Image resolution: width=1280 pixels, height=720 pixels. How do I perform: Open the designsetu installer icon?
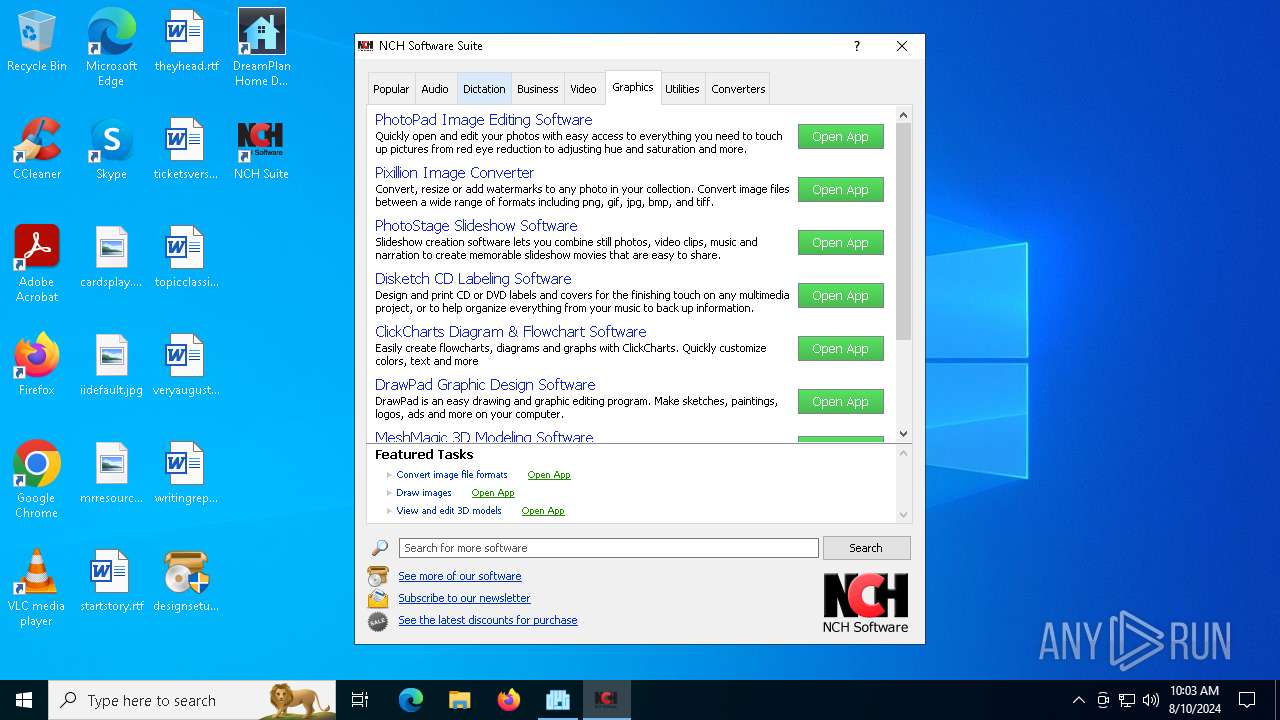click(x=186, y=581)
